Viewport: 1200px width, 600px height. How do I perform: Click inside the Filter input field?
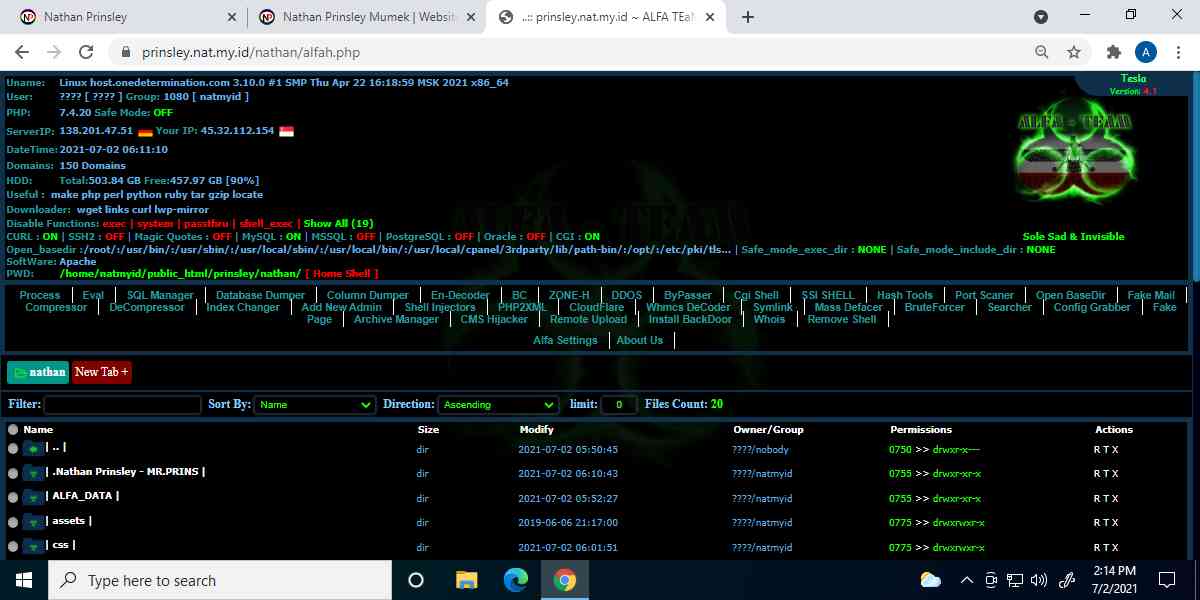coord(120,404)
